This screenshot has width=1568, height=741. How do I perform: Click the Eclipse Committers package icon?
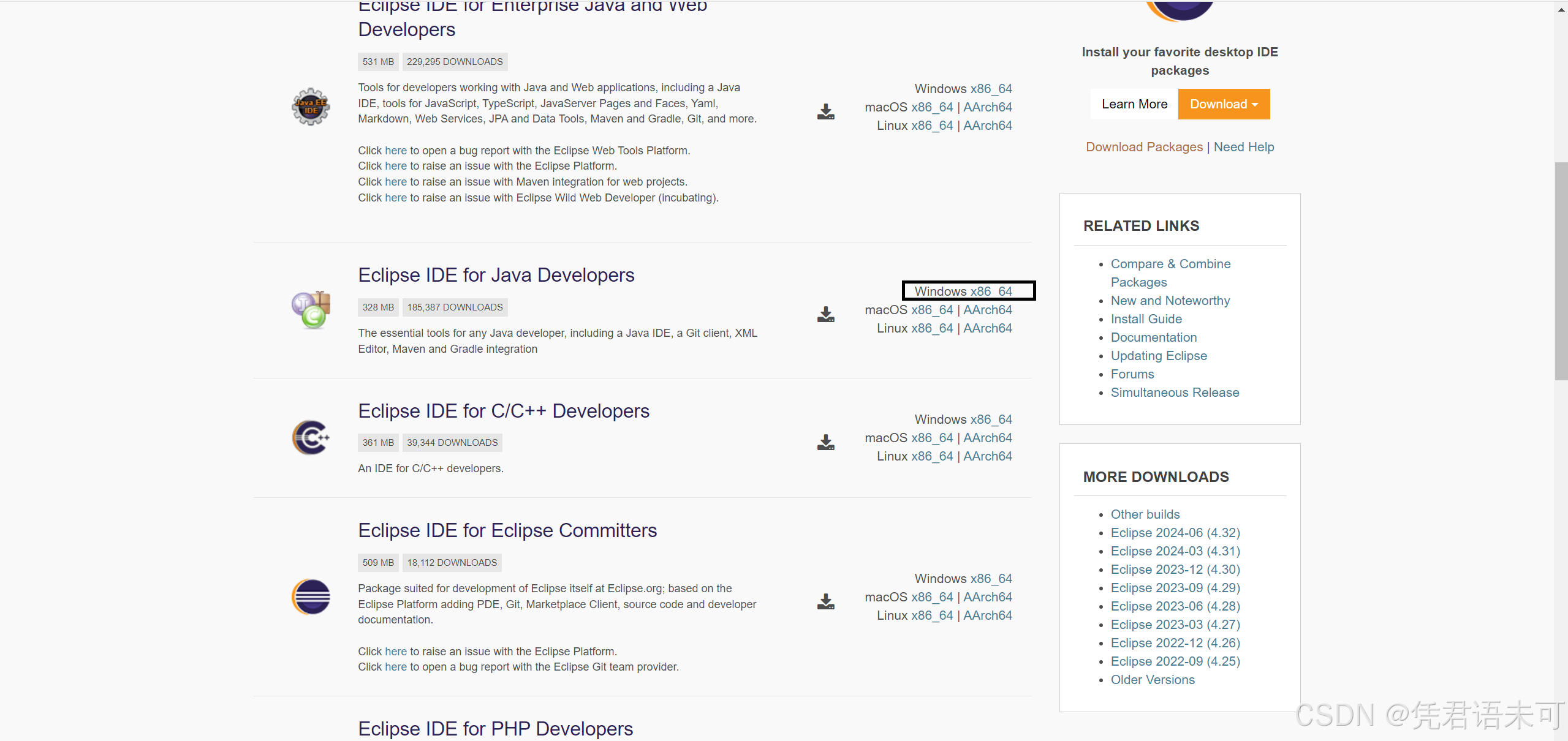[x=311, y=596]
